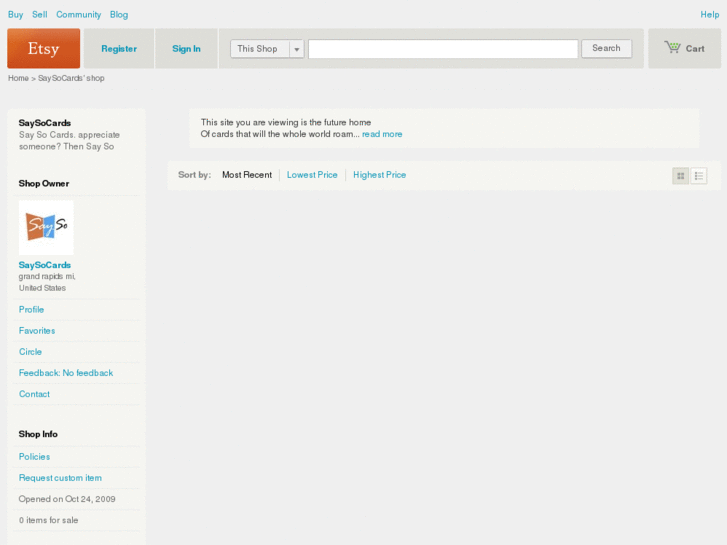Click the Search button

click(x=606, y=48)
